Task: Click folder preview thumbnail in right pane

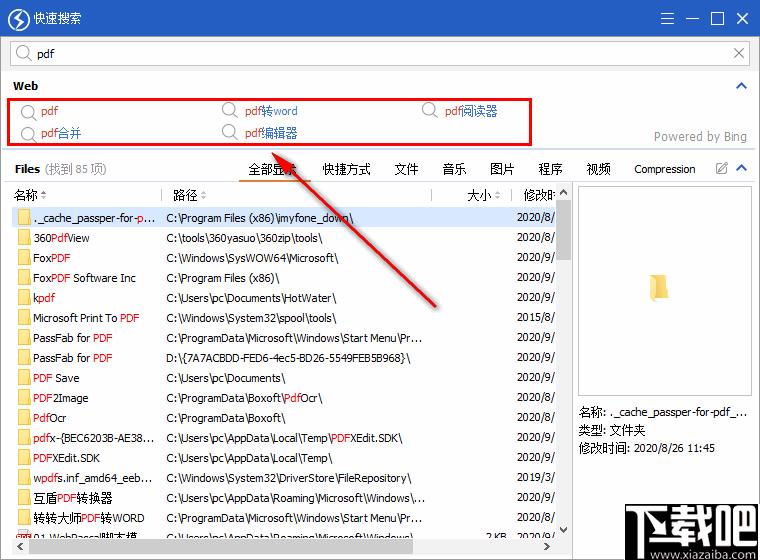Action: (x=659, y=288)
